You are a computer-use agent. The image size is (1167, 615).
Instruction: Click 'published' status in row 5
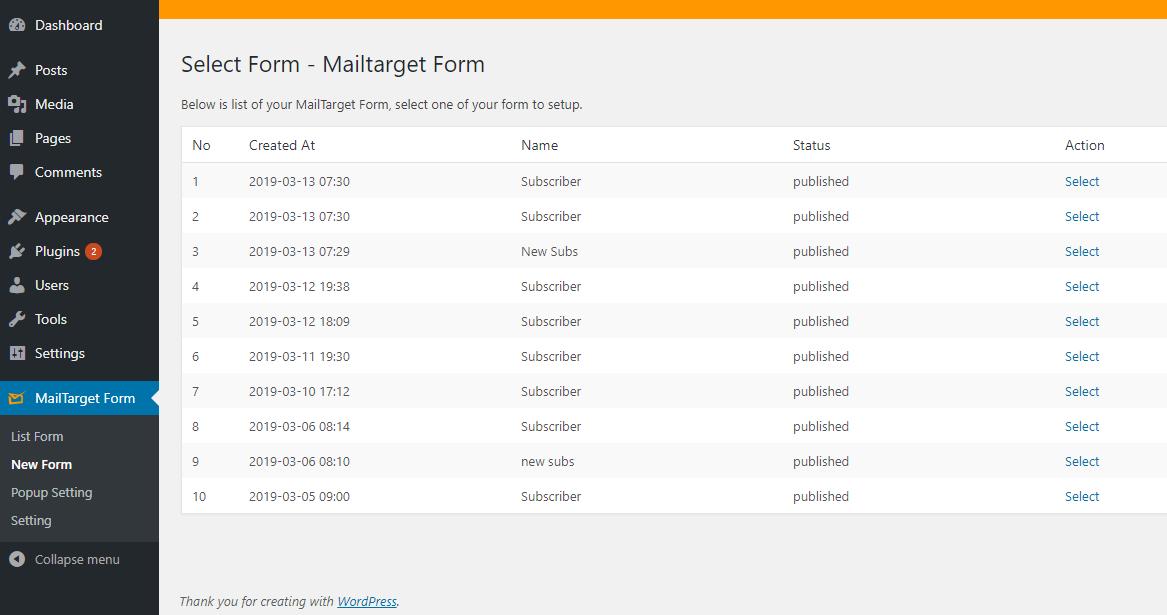pos(821,322)
